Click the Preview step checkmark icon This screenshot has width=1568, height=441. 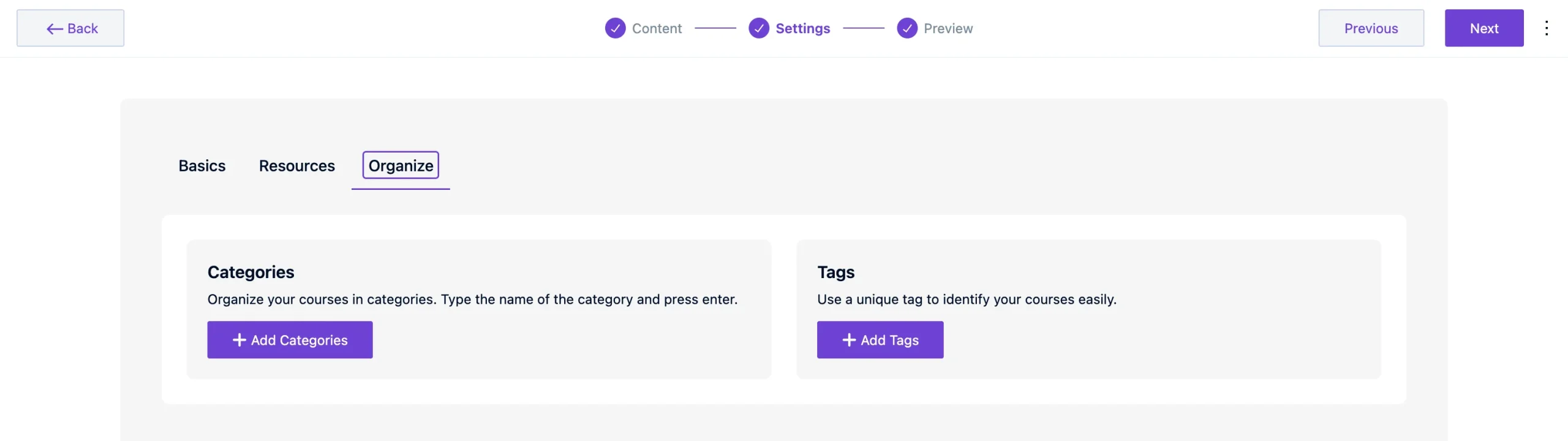907,28
